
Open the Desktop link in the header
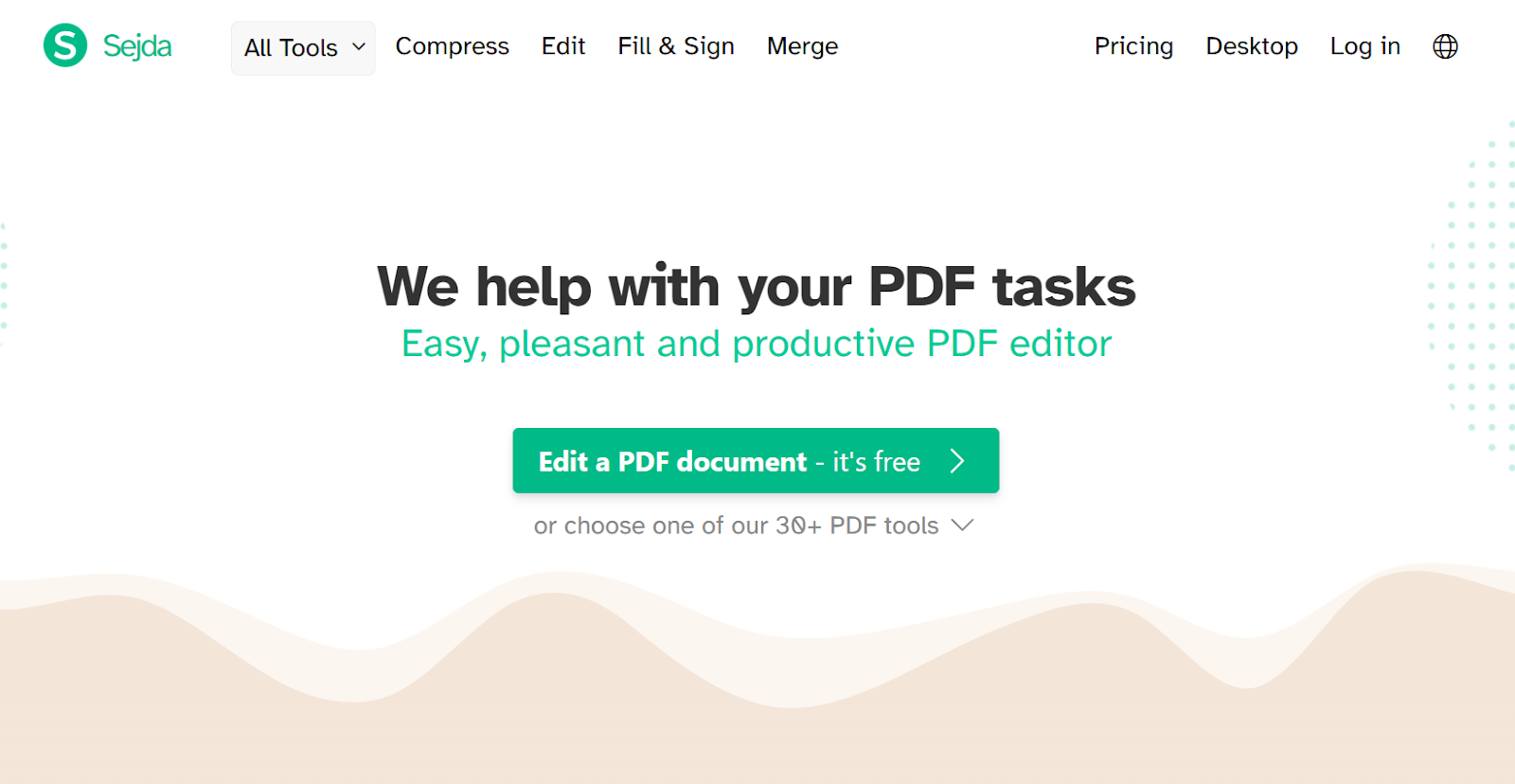[x=1251, y=46]
